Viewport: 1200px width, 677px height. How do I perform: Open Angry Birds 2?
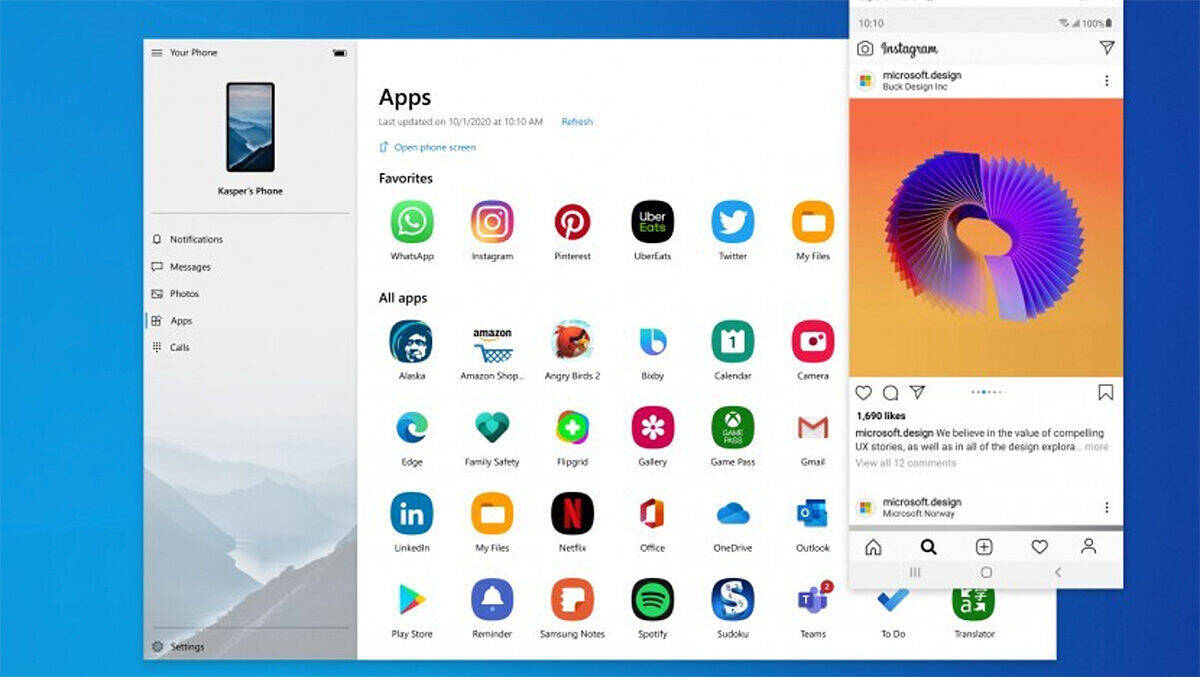tap(572, 341)
